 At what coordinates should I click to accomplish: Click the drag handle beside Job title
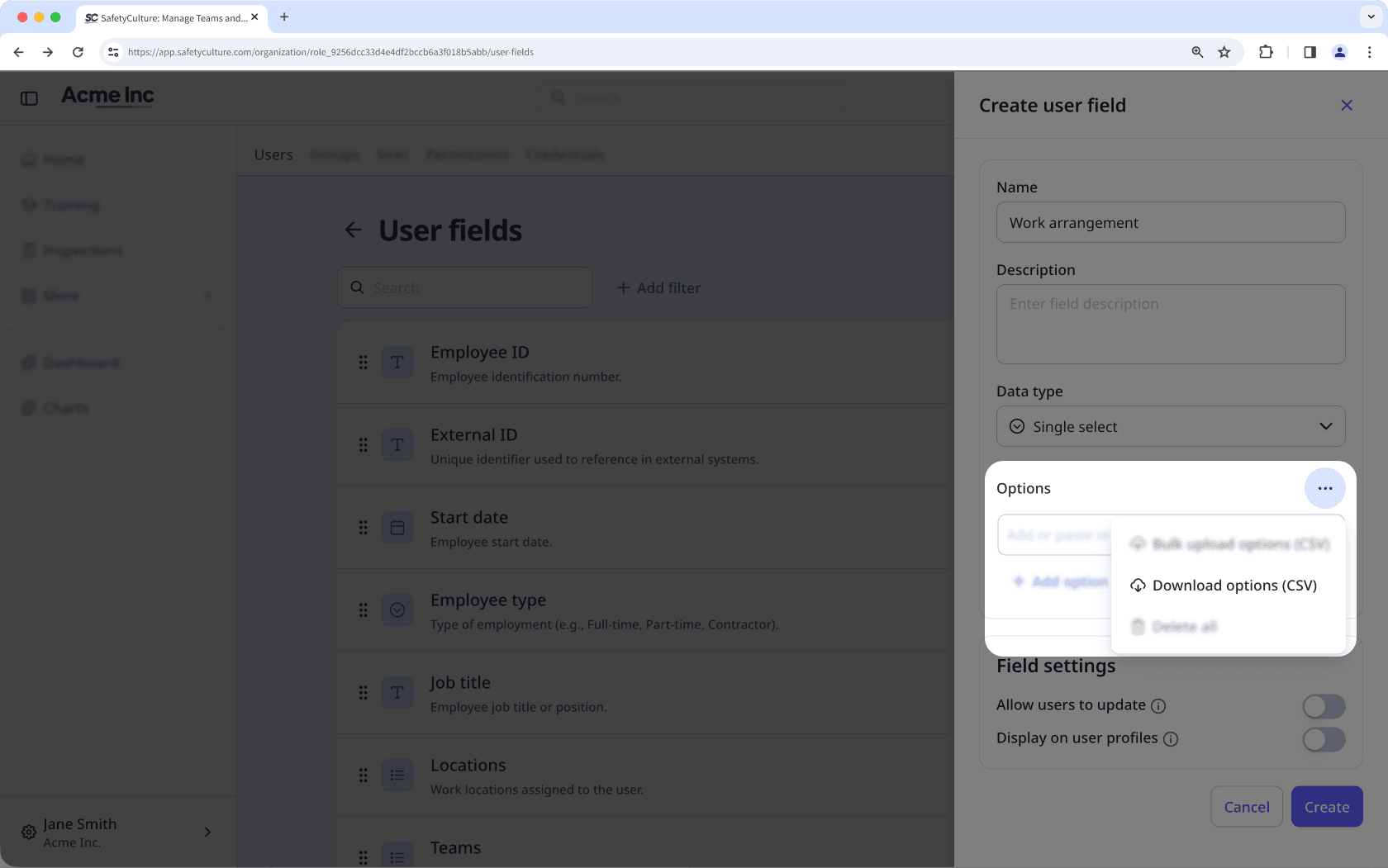click(364, 693)
